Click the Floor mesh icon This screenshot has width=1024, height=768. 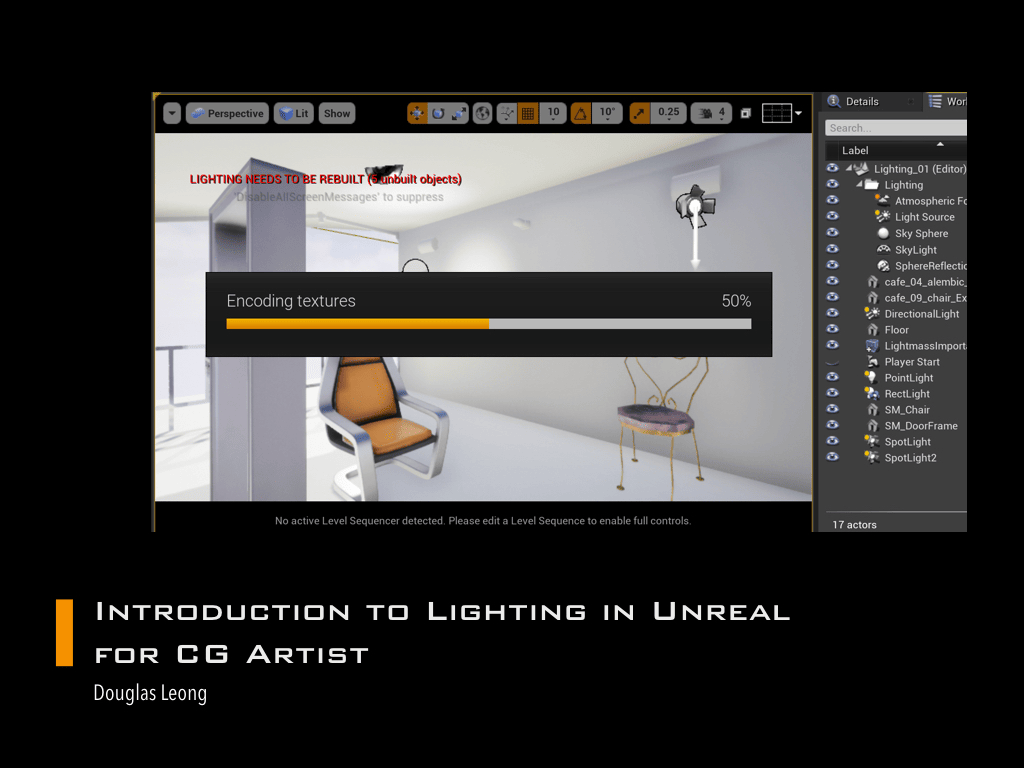[872, 330]
